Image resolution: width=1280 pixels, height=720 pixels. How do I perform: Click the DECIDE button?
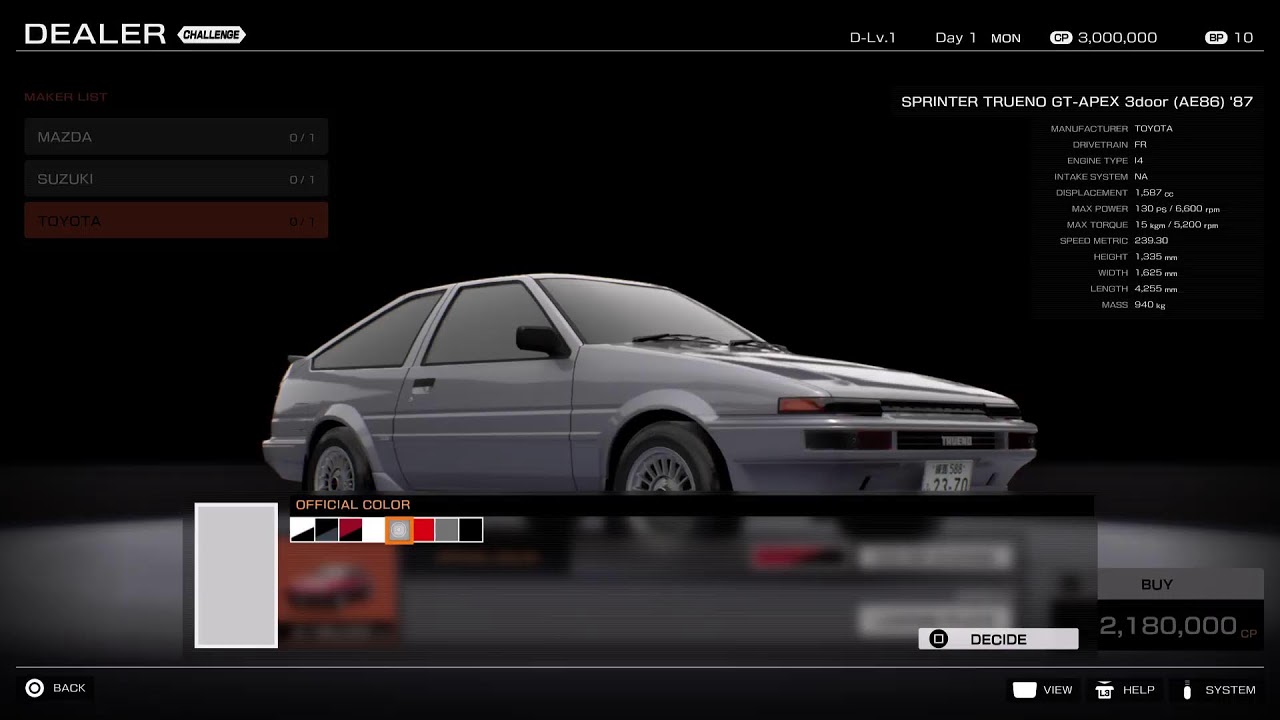point(998,639)
